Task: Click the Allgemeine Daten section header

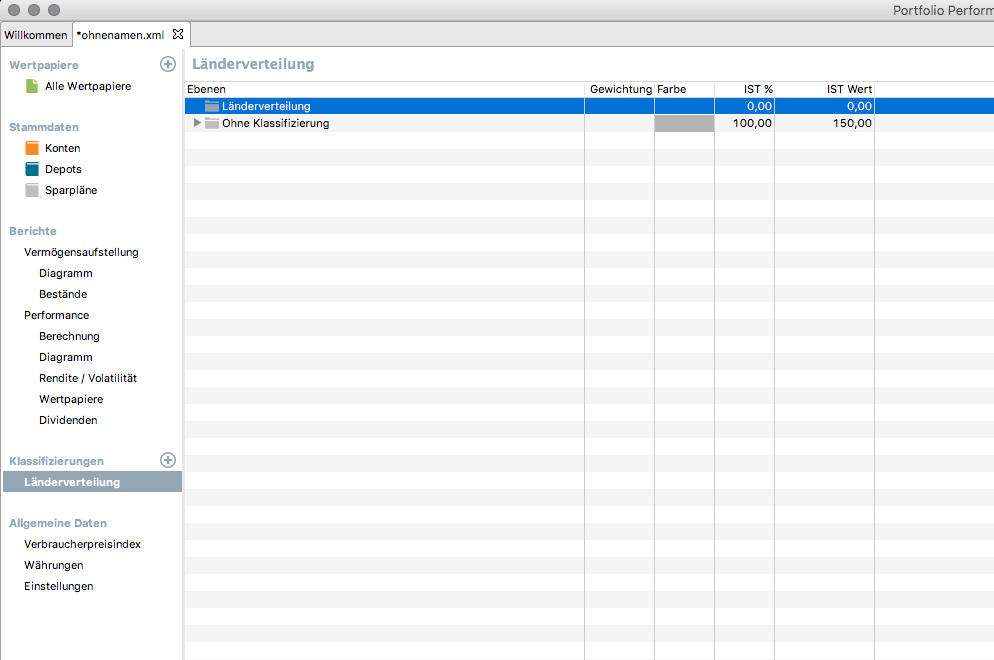Action: point(58,523)
